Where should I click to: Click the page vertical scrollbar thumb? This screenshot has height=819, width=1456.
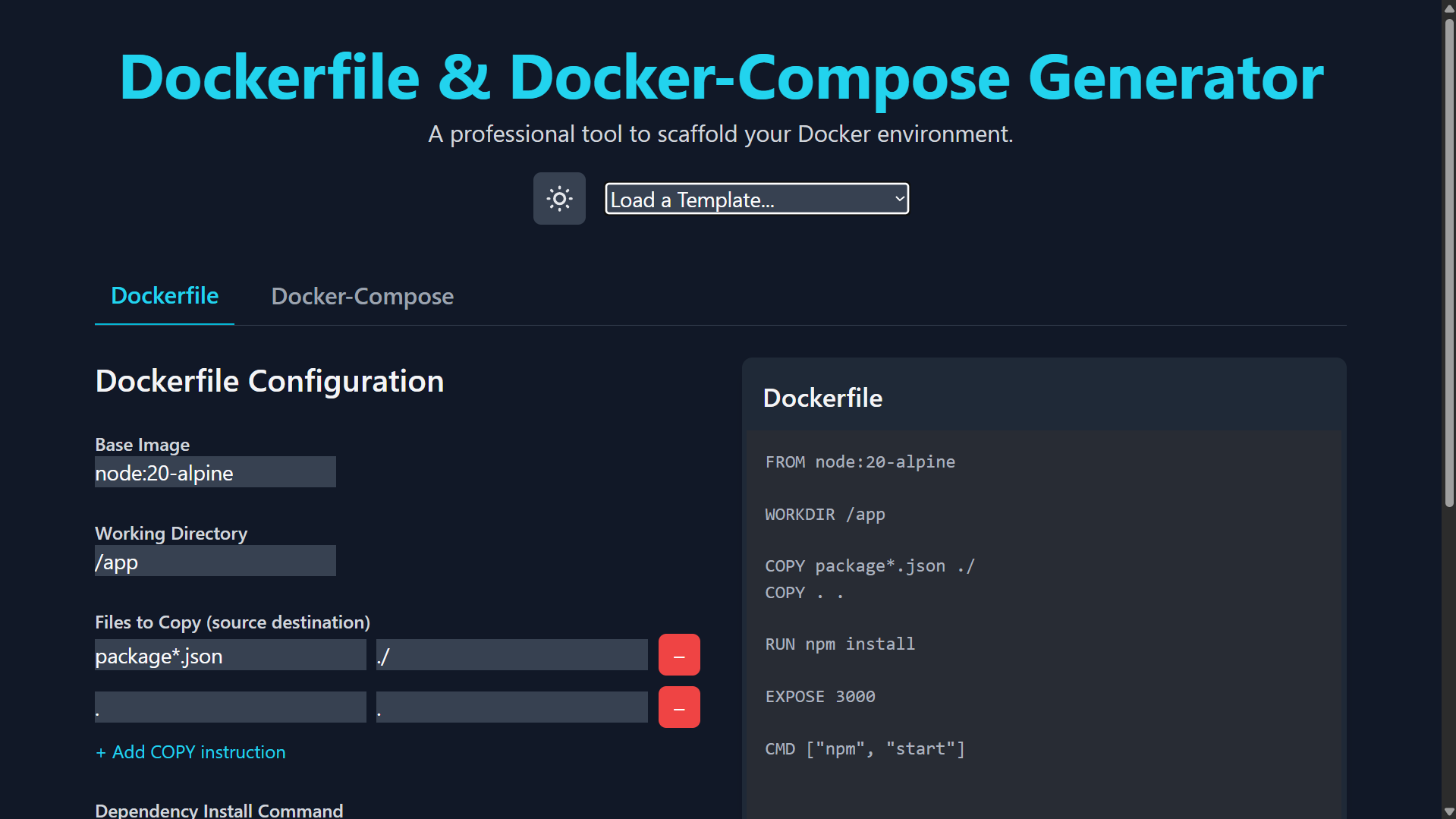click(x=1449, y=262)
